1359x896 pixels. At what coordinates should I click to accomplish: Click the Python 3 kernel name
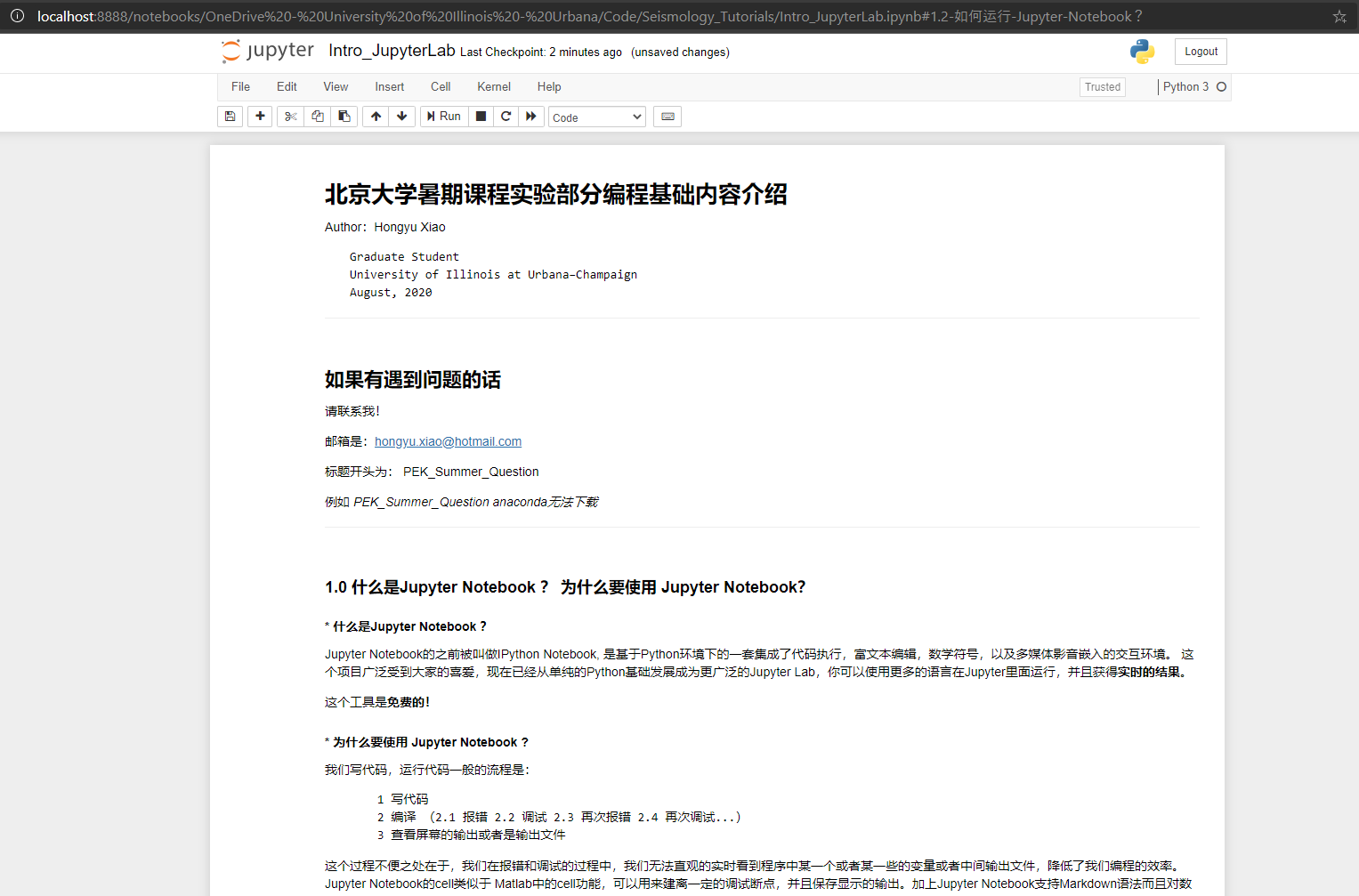(1185, 86)
